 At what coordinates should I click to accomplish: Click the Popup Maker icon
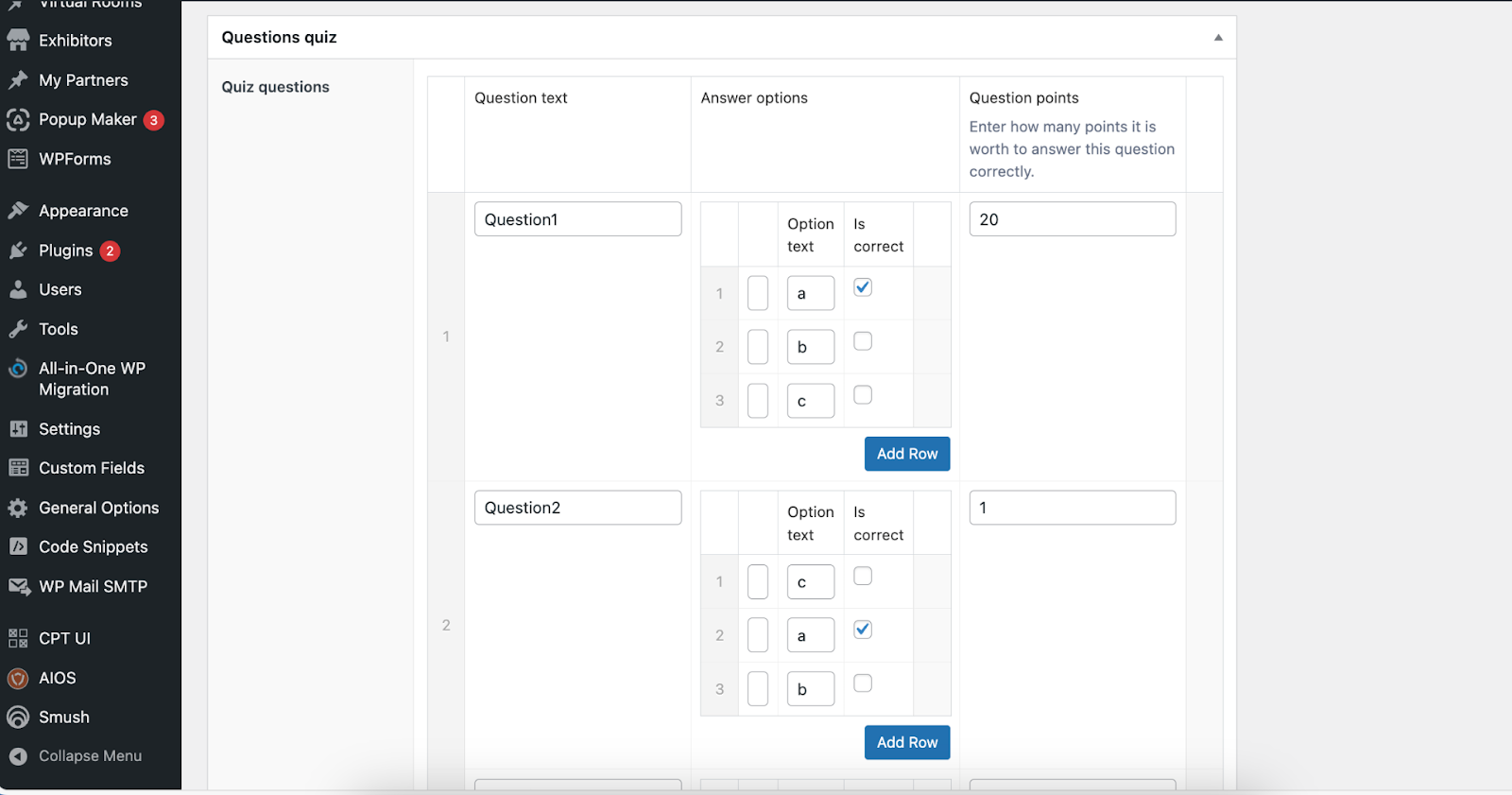coord(18,120)
